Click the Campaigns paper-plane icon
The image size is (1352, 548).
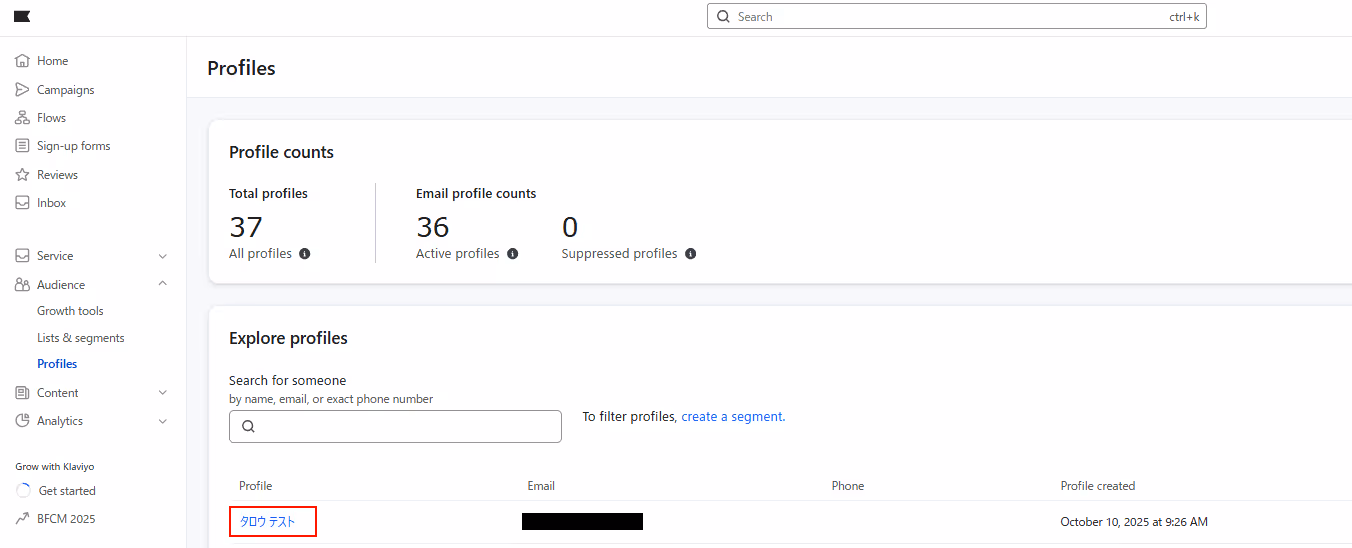(22, 90)
